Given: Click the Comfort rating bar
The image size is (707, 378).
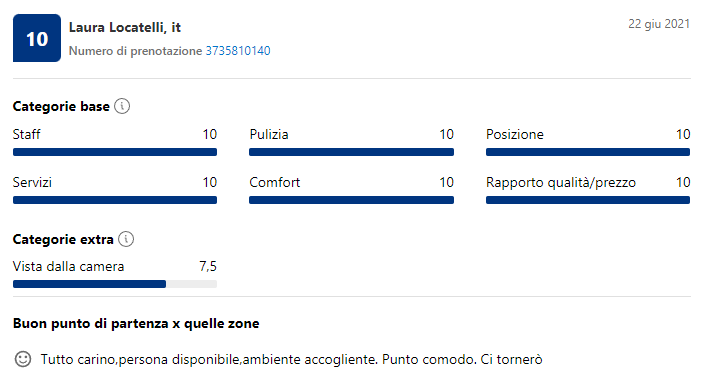Looking at the screenshot, I should (351, 200).
